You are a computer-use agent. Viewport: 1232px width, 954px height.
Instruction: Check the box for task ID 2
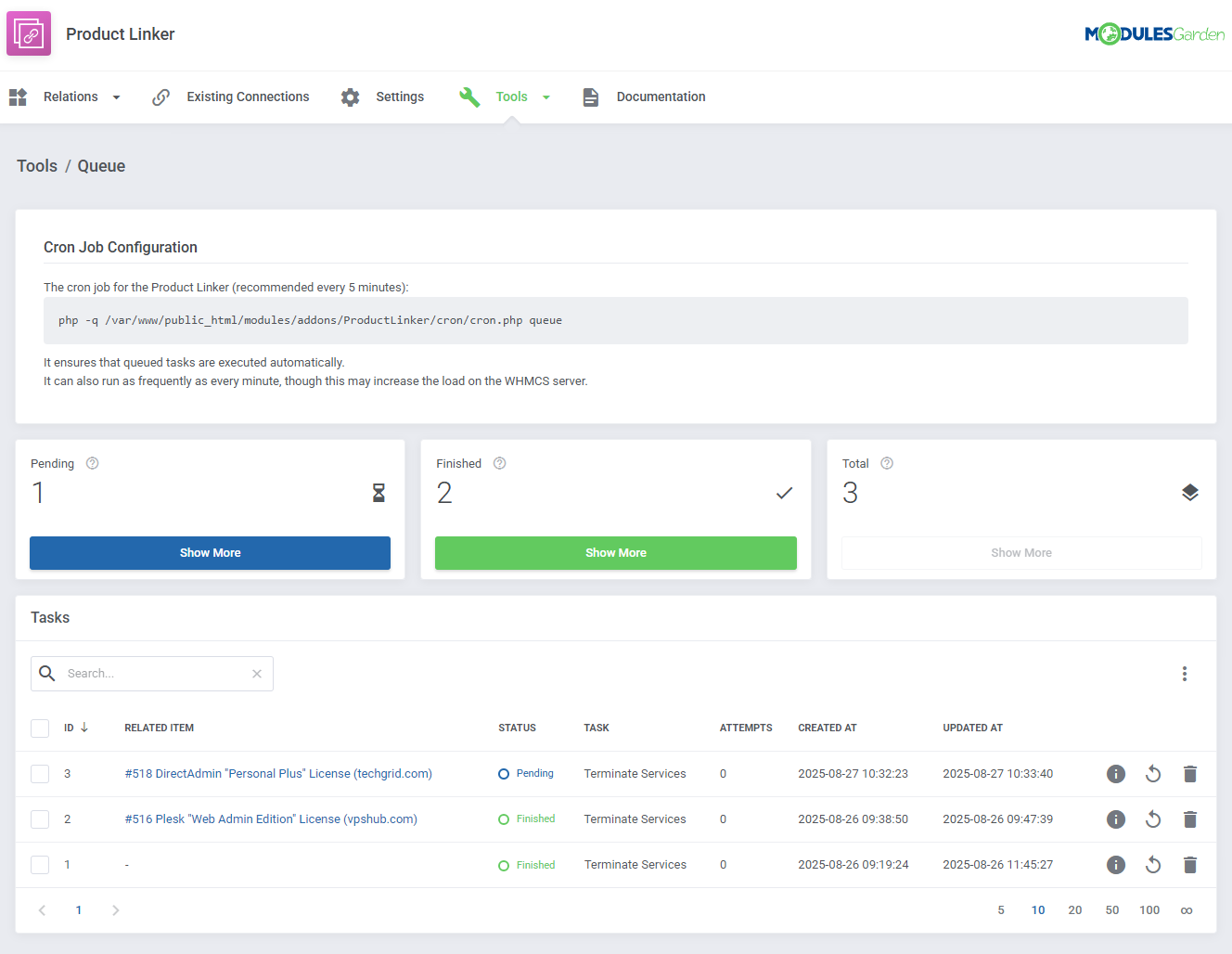40,819
